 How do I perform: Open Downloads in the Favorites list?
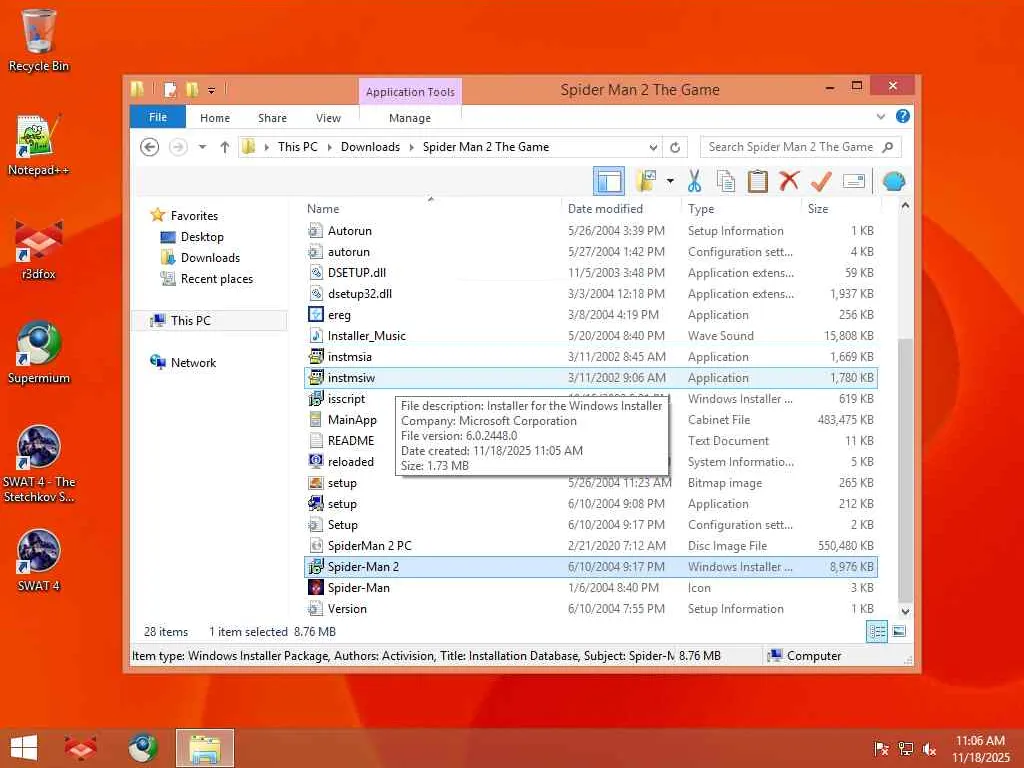(210, 257)
